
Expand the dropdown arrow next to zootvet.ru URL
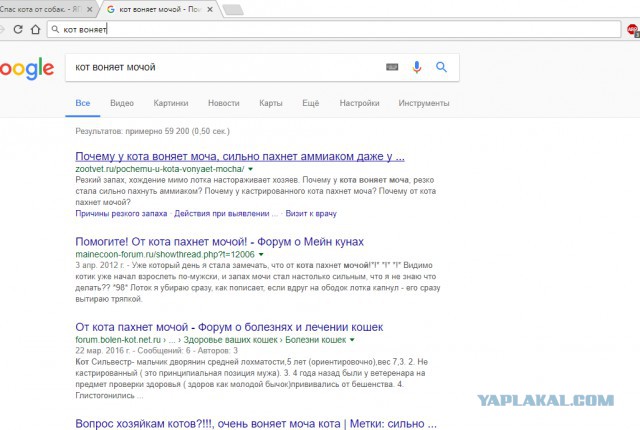[x=251, y=169]
